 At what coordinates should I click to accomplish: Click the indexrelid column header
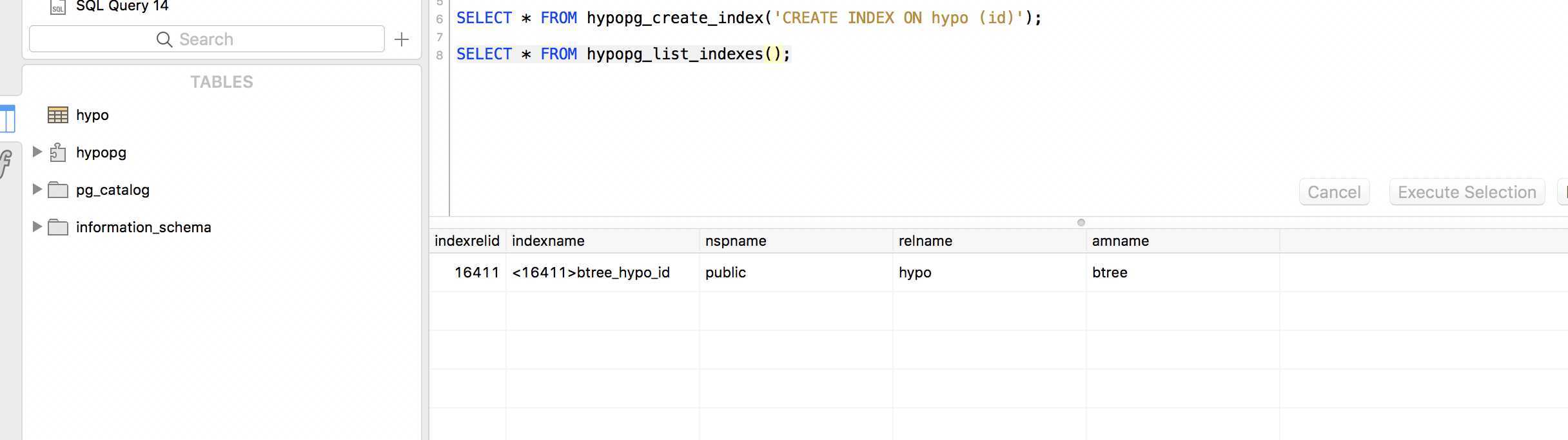(467, 241)
